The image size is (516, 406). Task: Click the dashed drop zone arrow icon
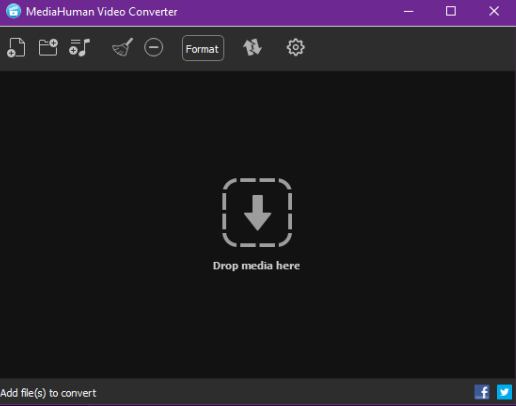(x=257, y=213)
